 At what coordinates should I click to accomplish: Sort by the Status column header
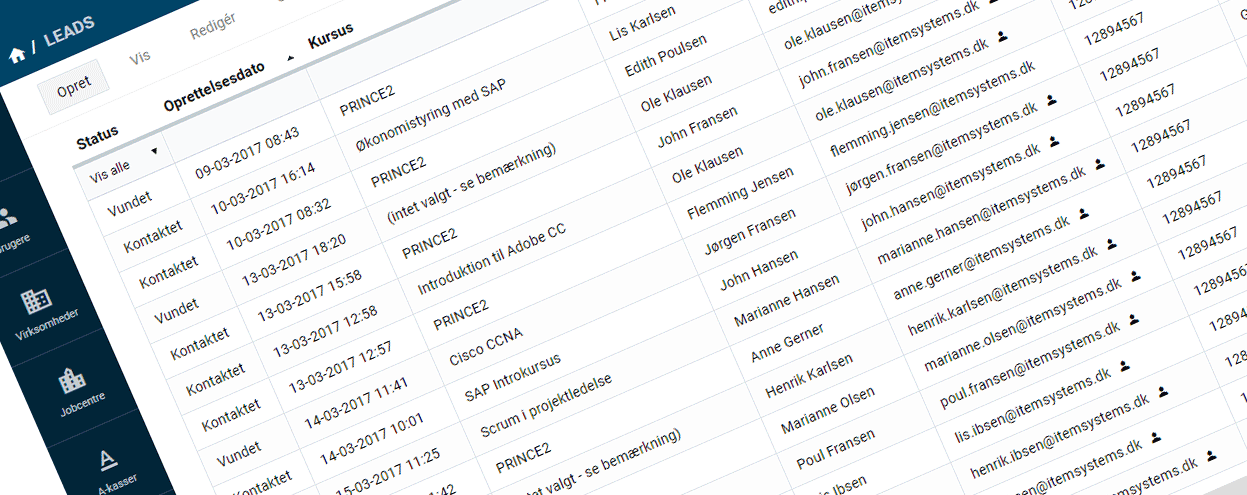(x=97, y=137)
